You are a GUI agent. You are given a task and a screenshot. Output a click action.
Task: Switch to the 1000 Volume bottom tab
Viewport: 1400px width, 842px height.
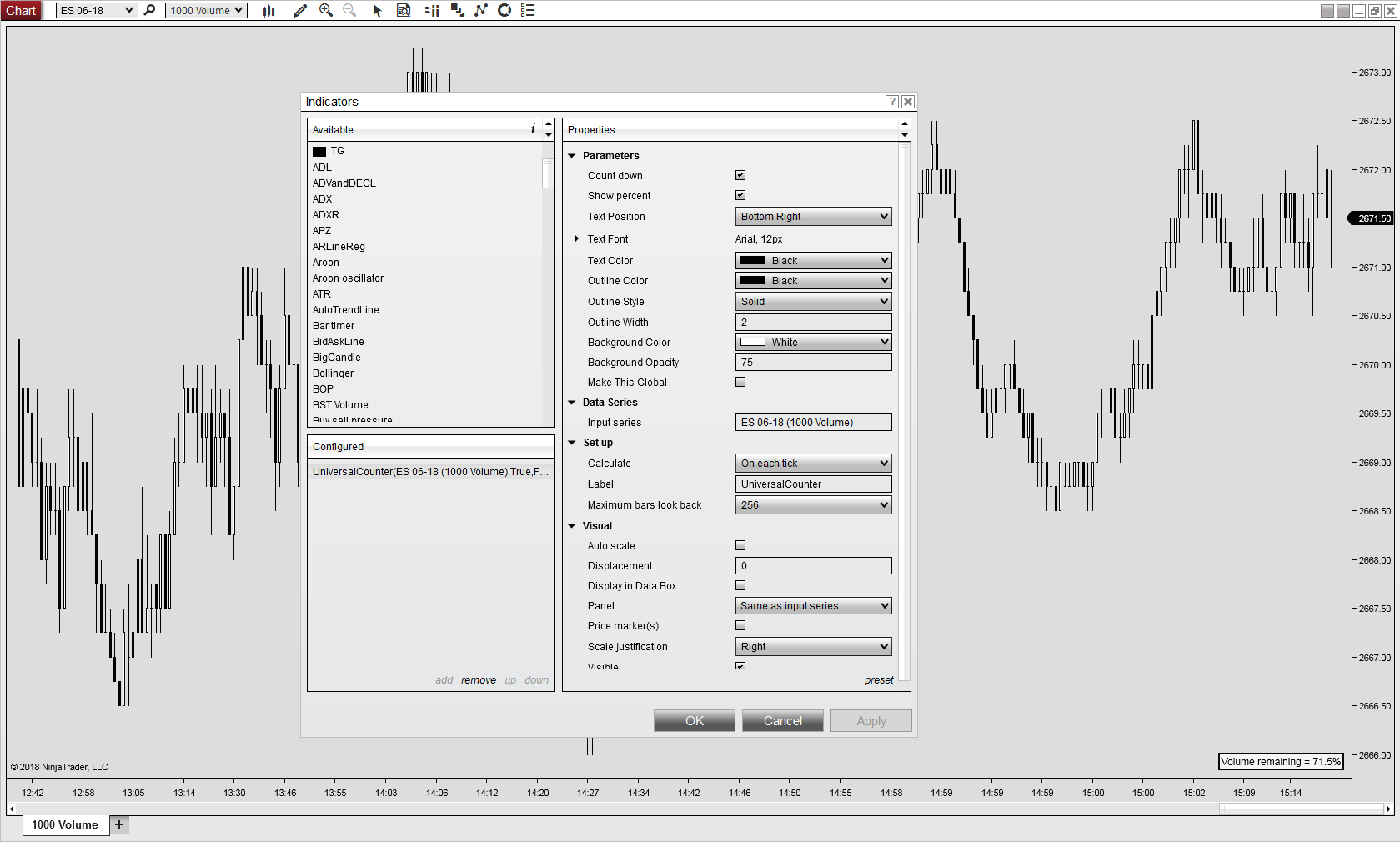65,824
